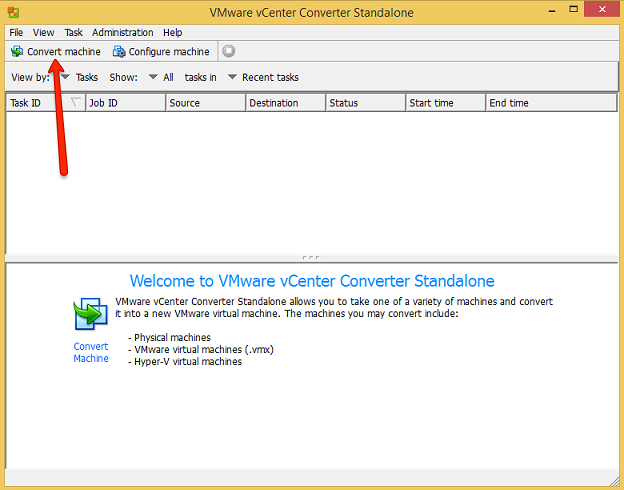Sort by the Destination column header
The height and width of the screenshot is (490, 624).
pos(286,103)
